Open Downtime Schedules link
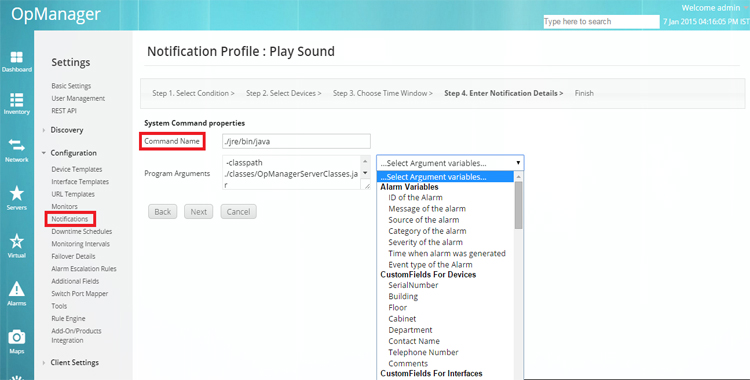This screenshot has height=380, width=750. pos(82,232)
